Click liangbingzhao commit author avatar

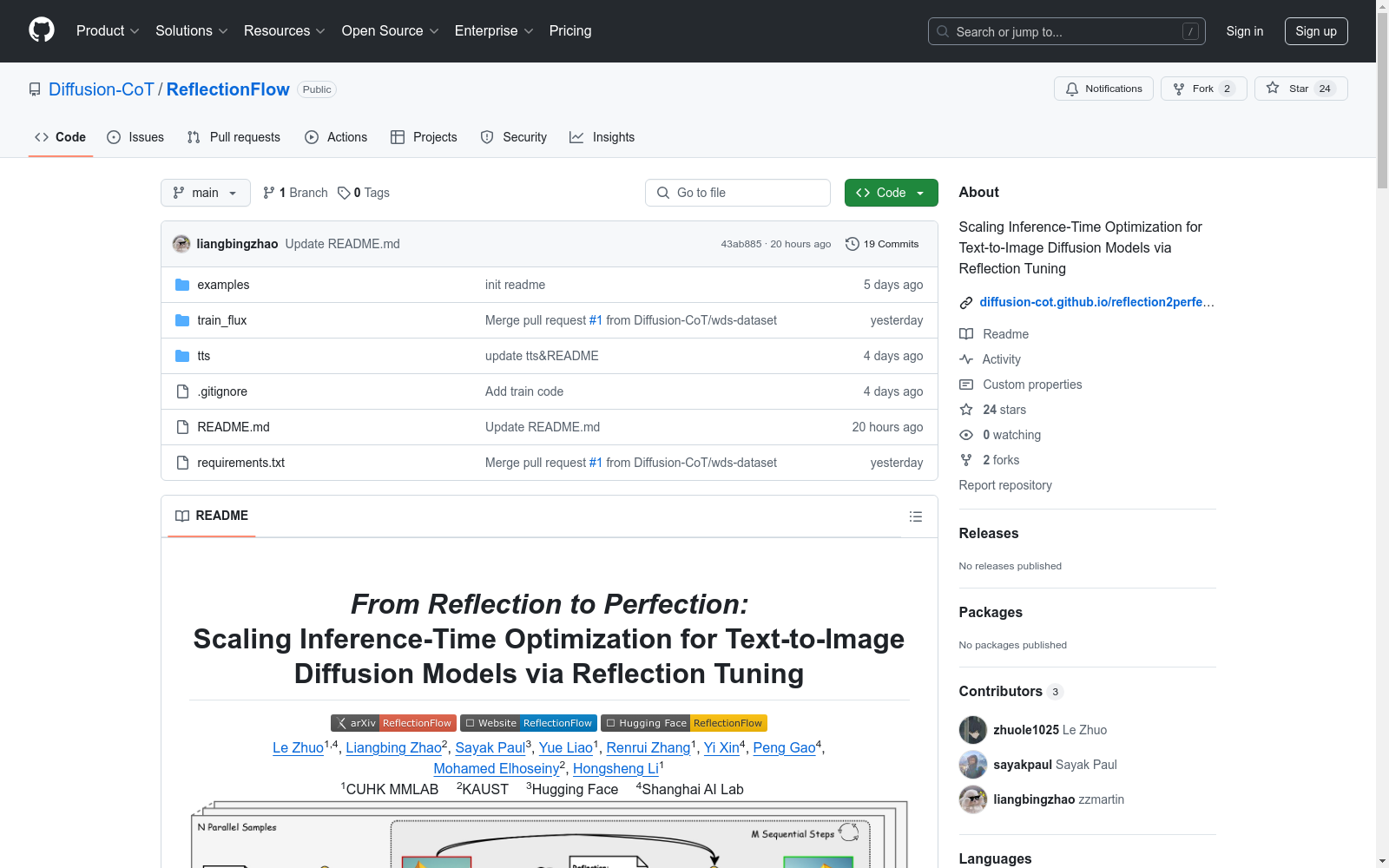181,244
